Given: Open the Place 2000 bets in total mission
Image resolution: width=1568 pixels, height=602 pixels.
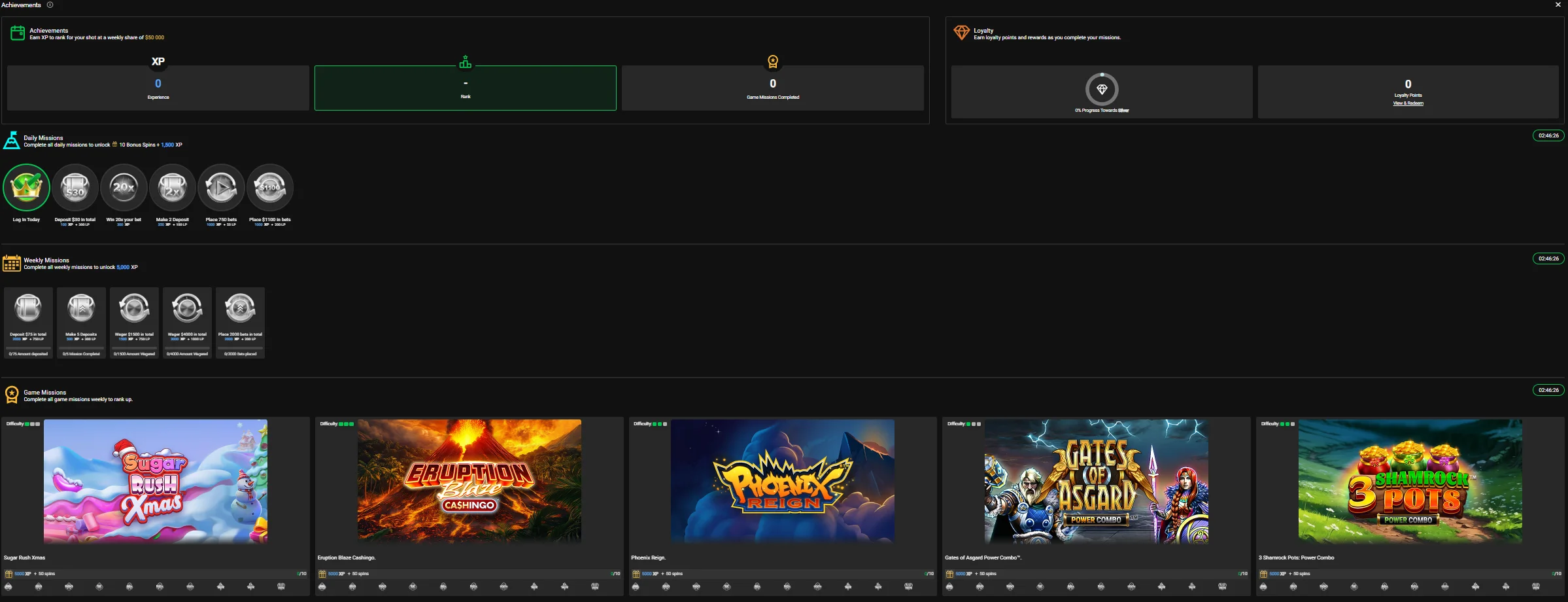Looking at the screenshot, I should (x=240, y=323).
